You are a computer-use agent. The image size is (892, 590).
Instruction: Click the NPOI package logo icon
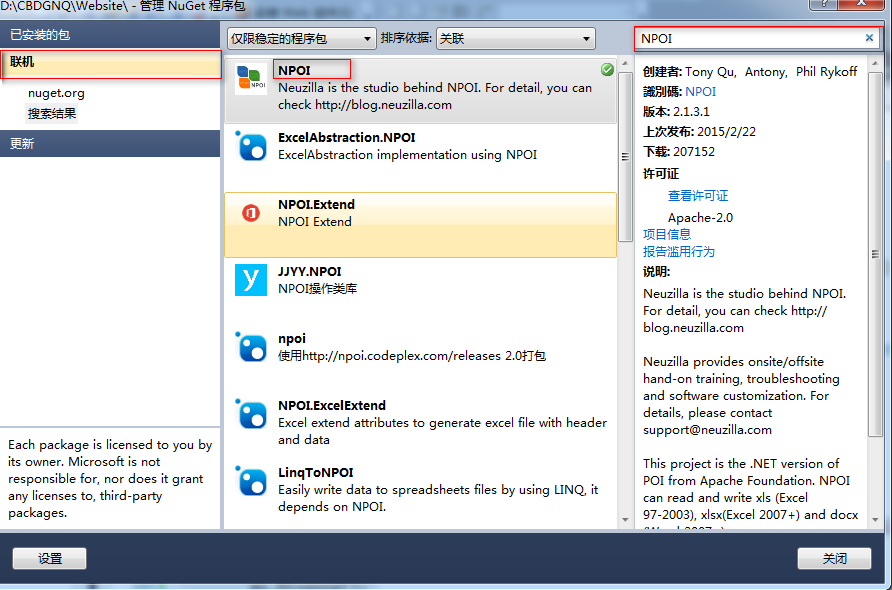click(251, 79)
